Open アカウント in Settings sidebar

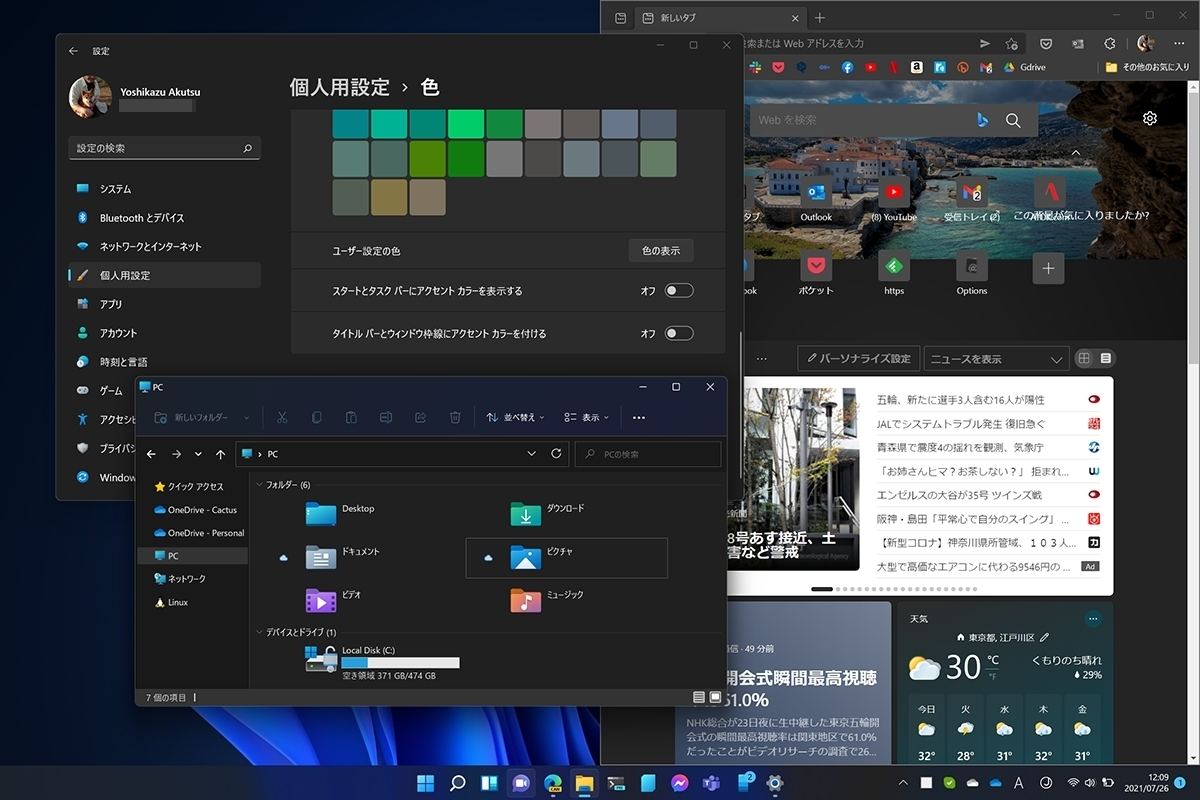click(165, 333)
